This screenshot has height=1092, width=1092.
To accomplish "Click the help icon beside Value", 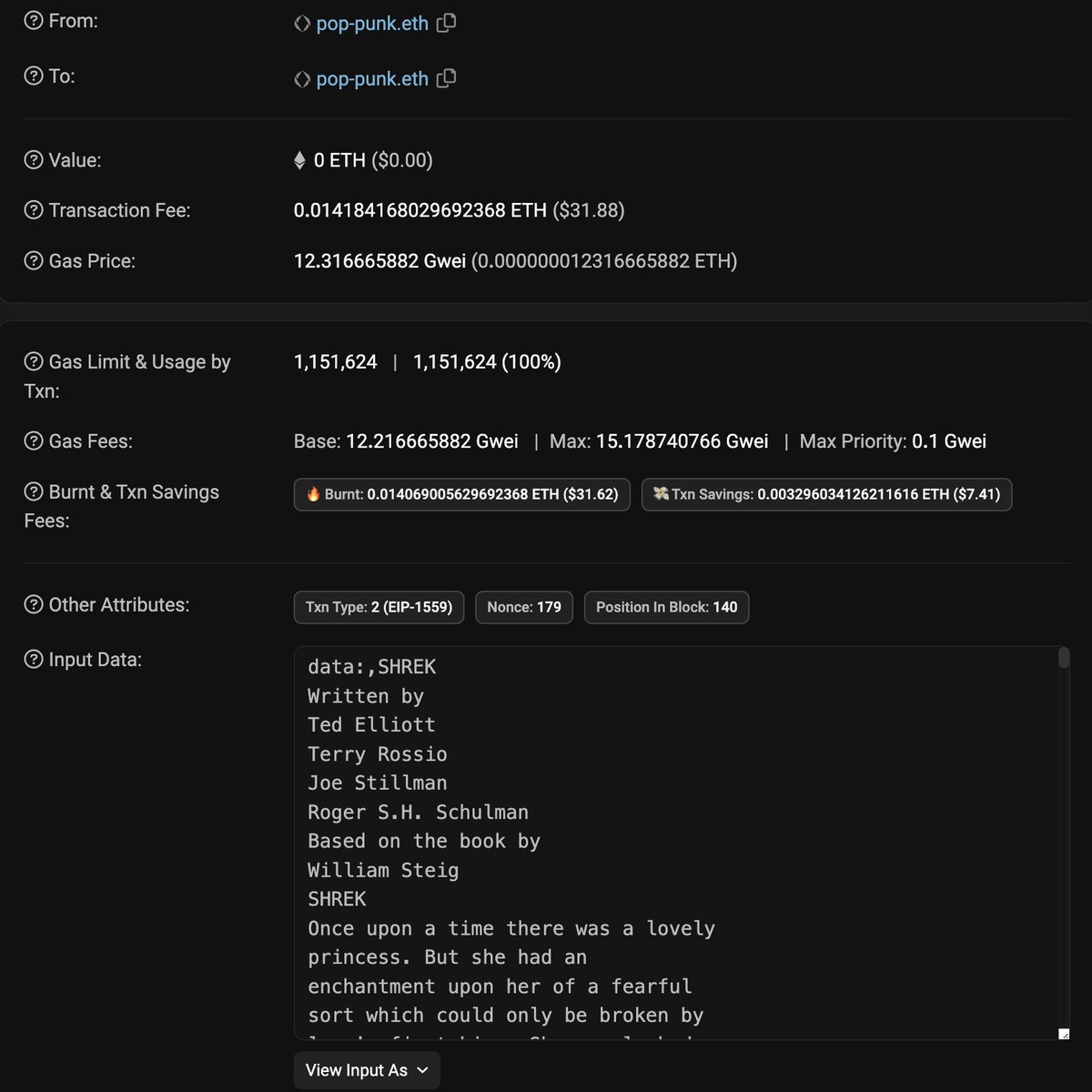I will tap(34, 160).
